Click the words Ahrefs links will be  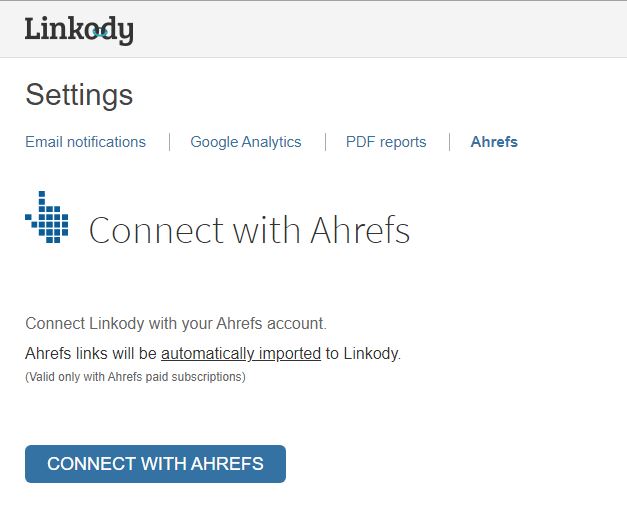(91, 353)
